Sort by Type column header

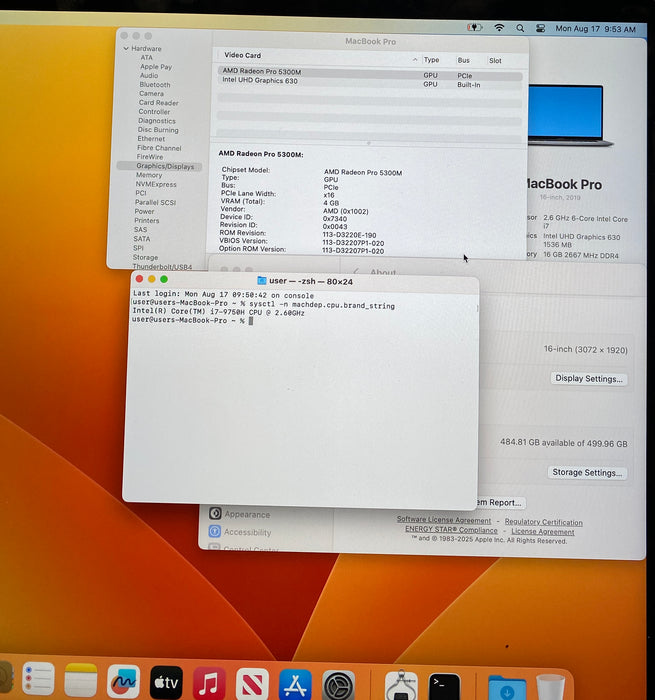pos(431,60)
